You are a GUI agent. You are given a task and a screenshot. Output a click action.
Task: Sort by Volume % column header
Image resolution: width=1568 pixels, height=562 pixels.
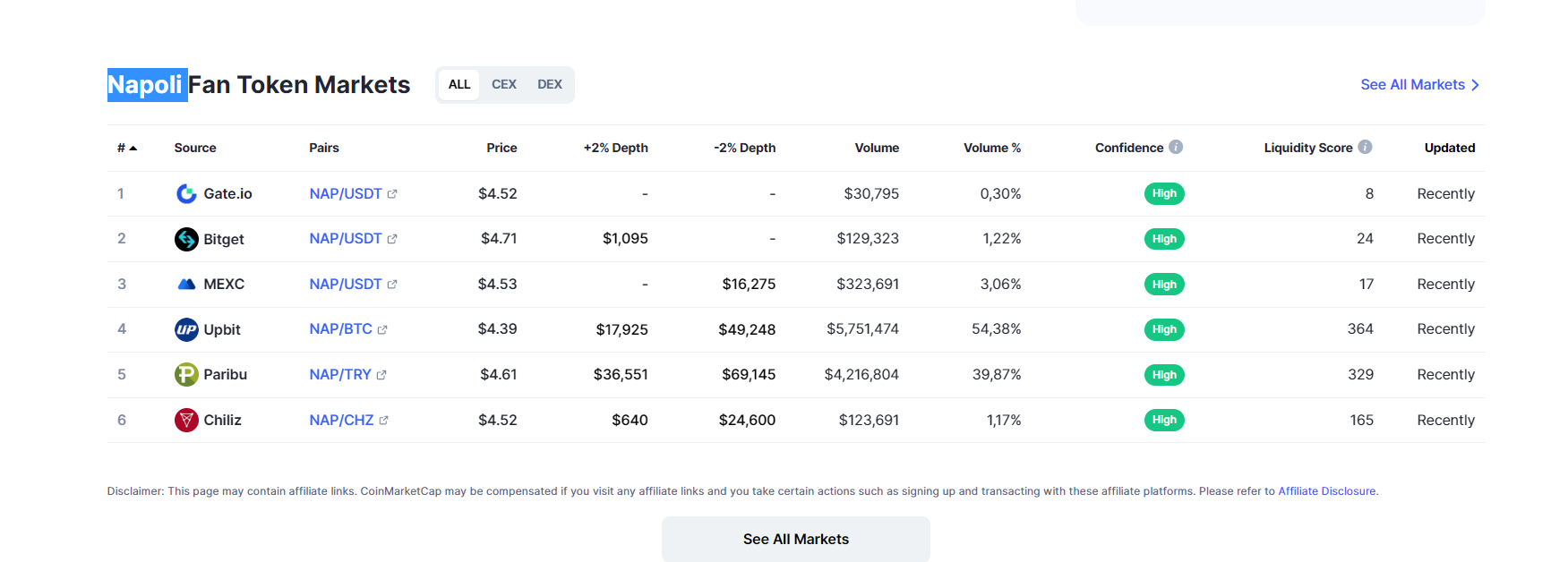point(992,148)
